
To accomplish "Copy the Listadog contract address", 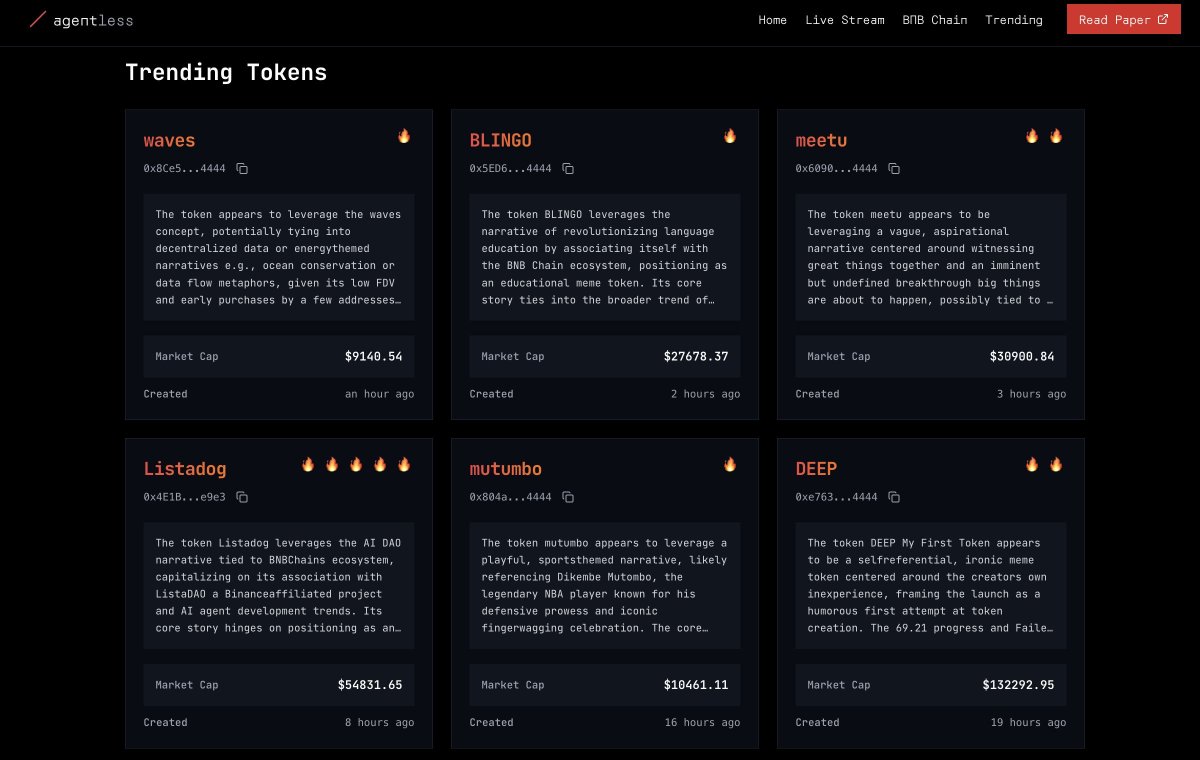I will coord(241,497).
